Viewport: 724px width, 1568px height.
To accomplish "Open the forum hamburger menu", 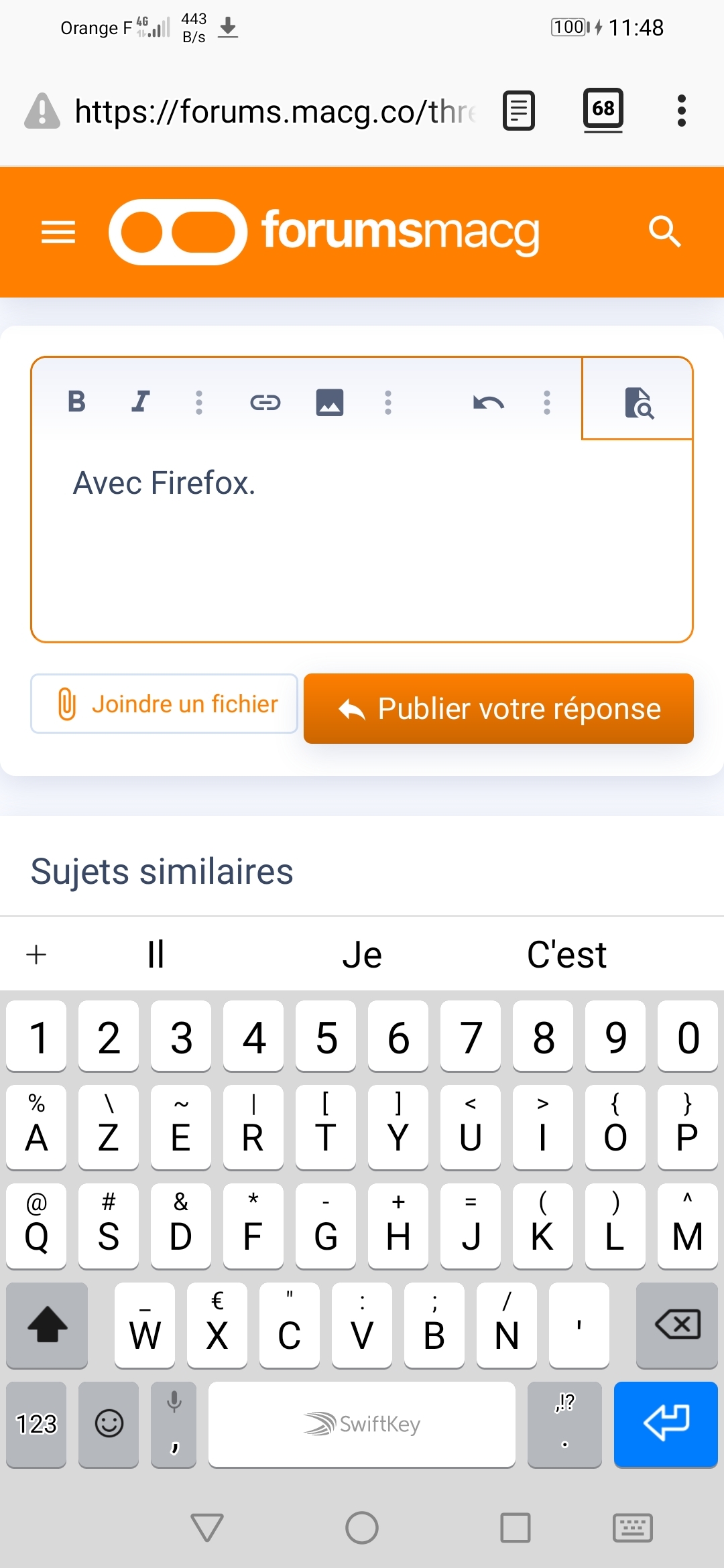I will (x=58, y=233).
